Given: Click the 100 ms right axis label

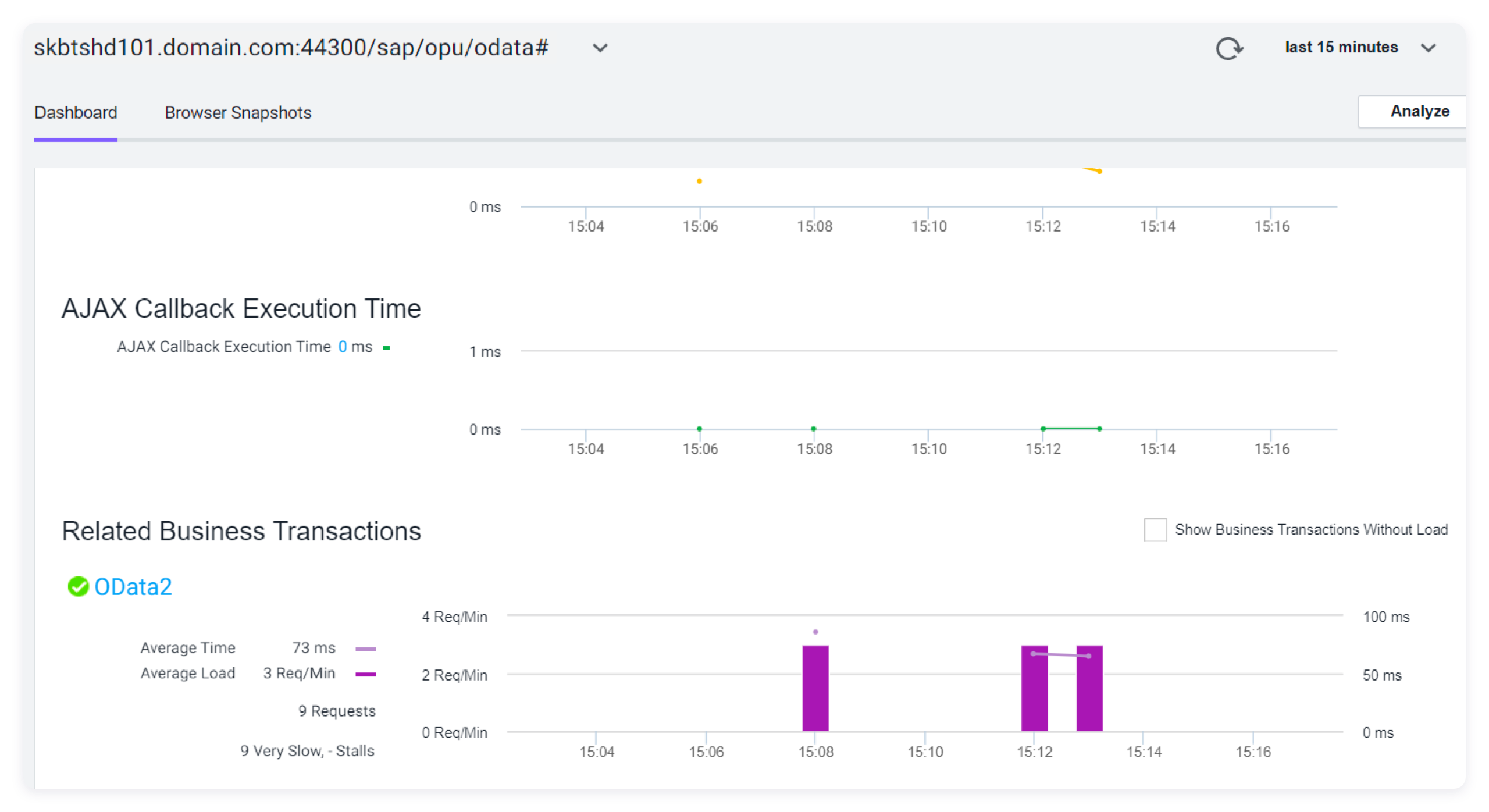Looking at the screenshot, I should [x=1385, y=617].
